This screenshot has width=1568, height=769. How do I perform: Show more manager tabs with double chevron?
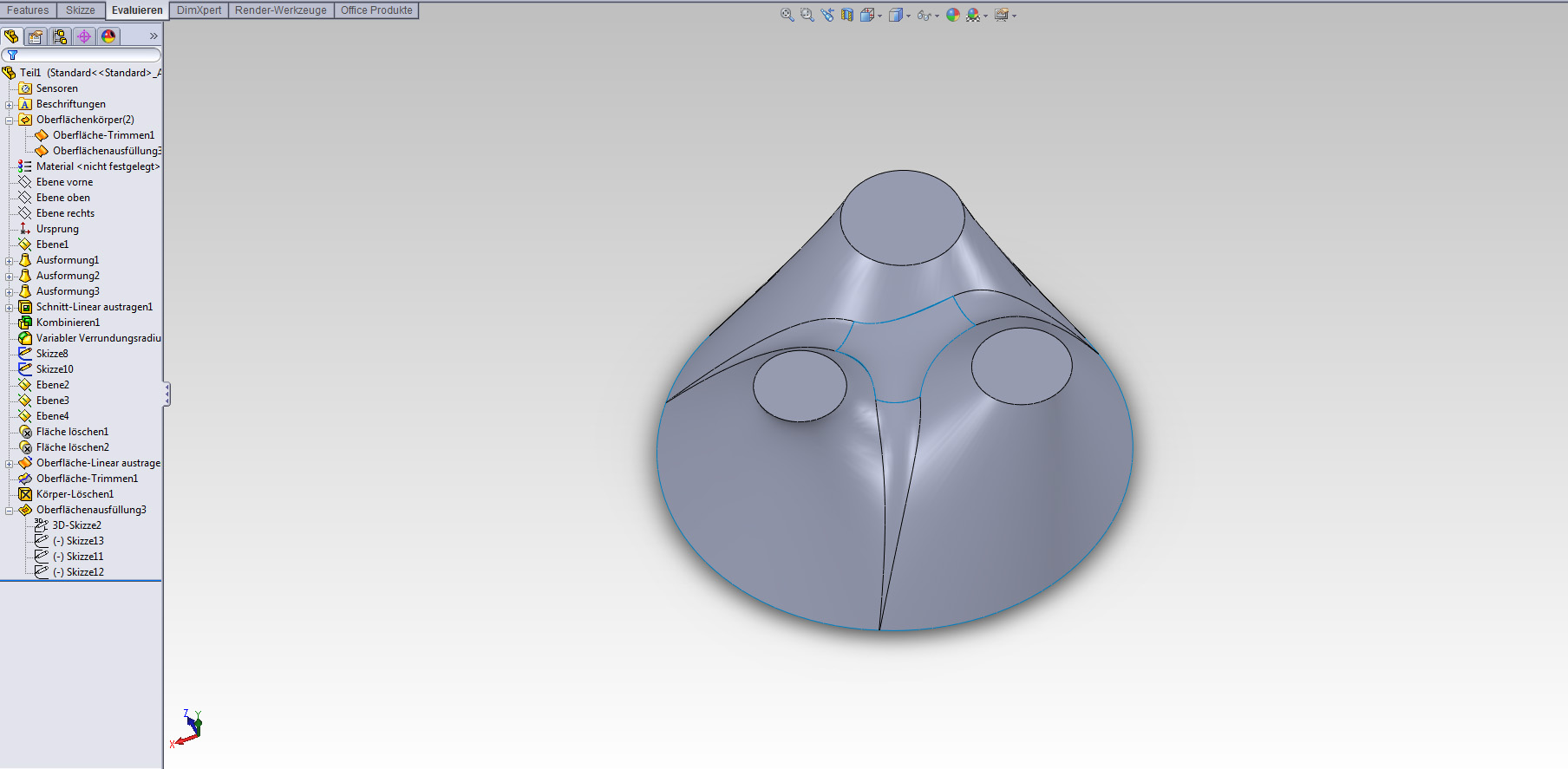tap(154, 36)
